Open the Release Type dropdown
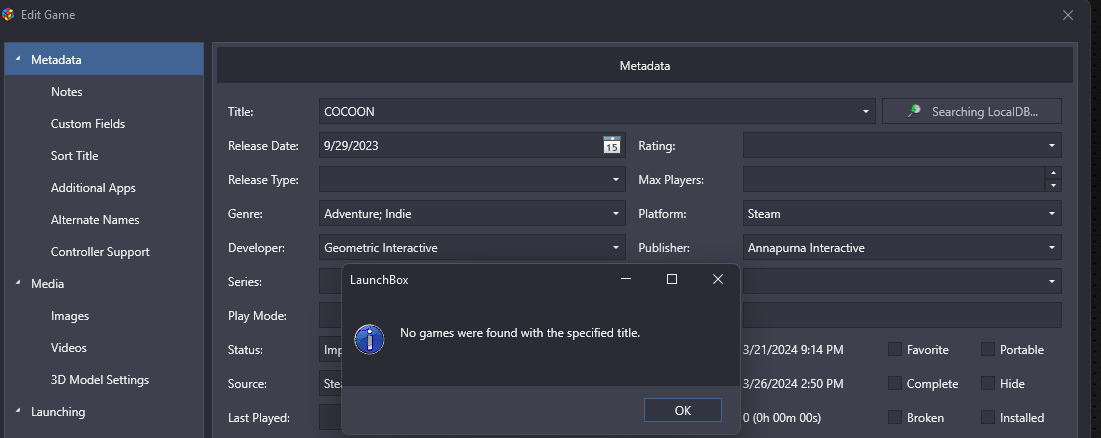This screenshot has height=438, width=1101. [x=616, y=179]
